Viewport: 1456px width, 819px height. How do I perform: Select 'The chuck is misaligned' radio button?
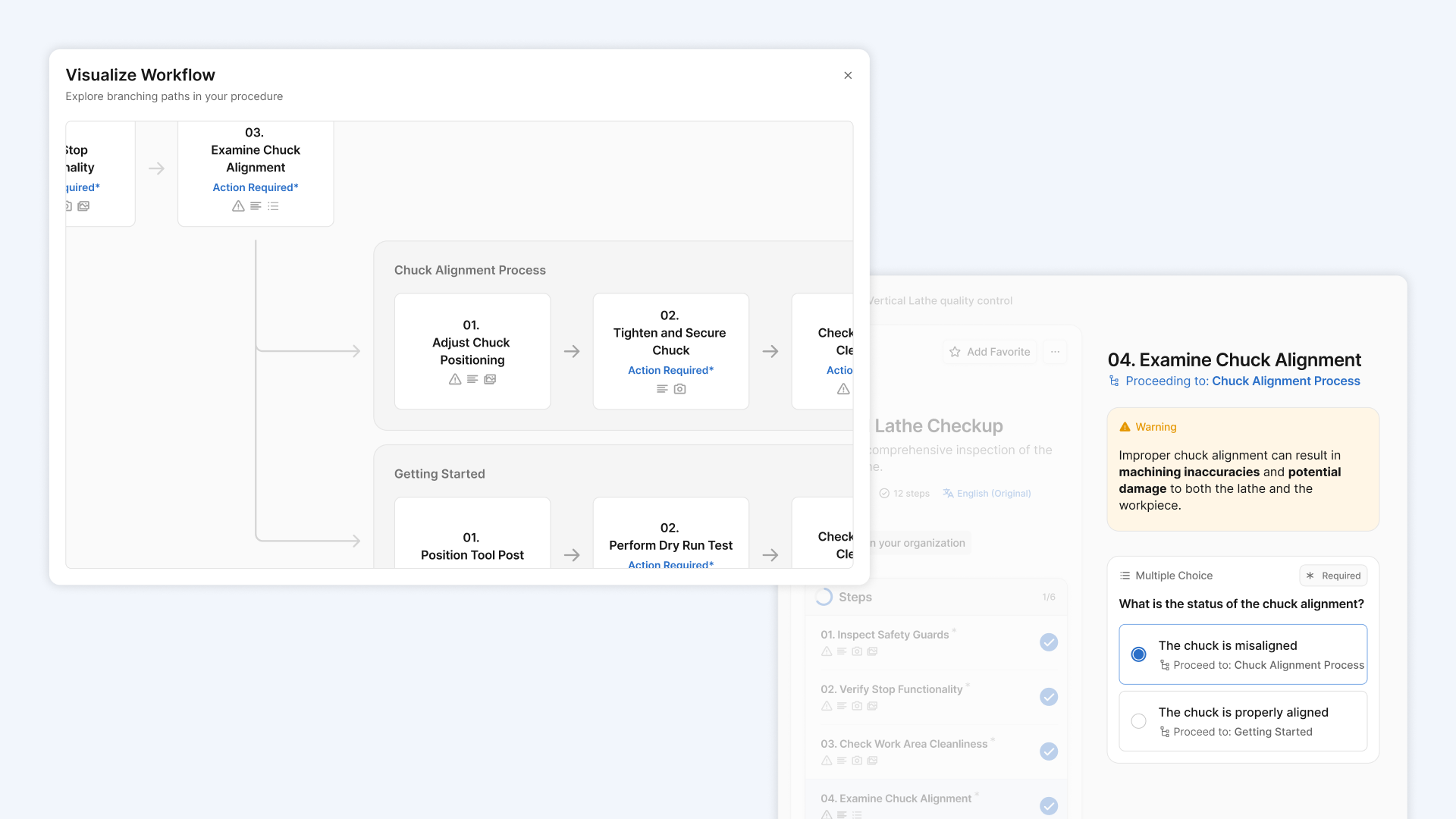pyautogui.click(x=1138, y=654)
